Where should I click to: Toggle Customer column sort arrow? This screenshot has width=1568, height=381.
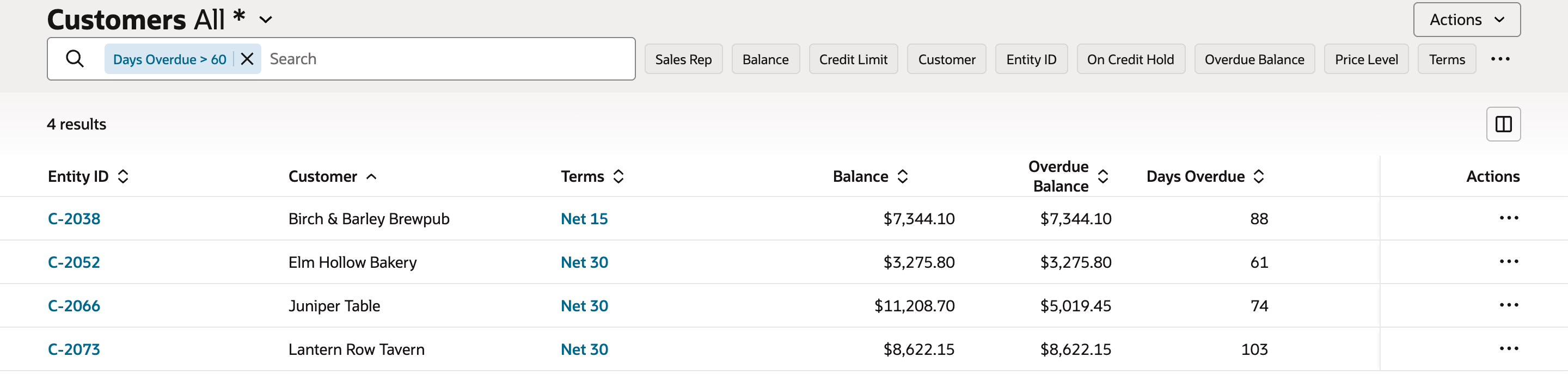point(371,176)
